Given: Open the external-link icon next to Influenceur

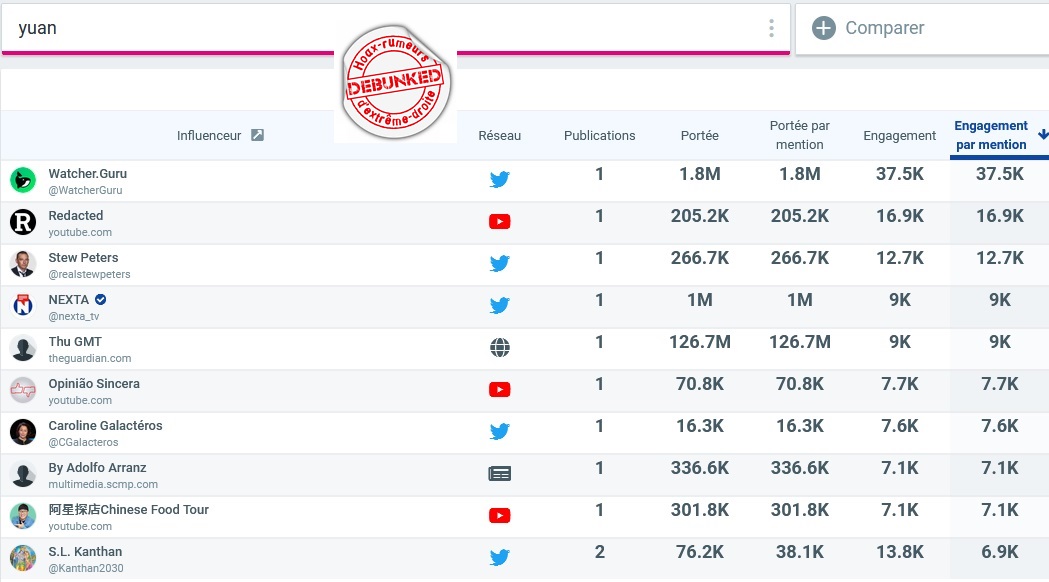Looking at the screenshot, I should tap(258, 135).
